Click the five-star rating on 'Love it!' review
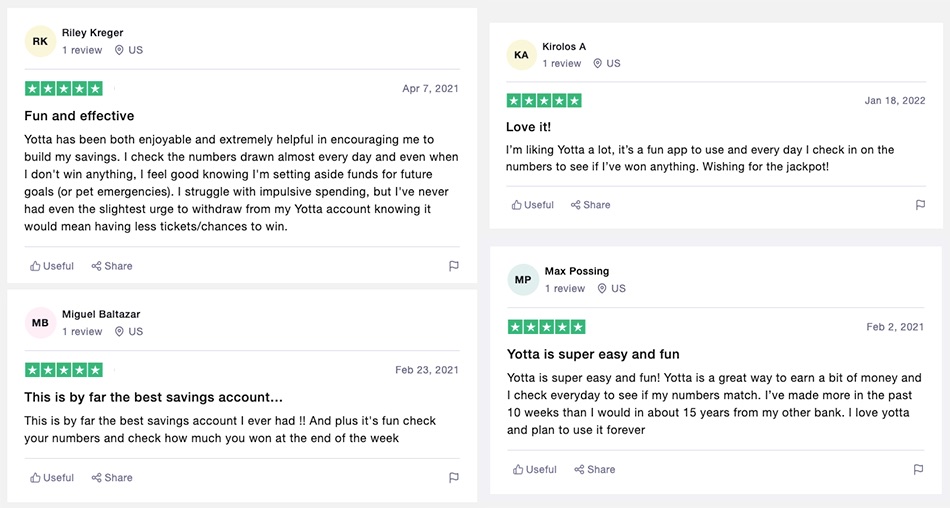 coord(545,101)
